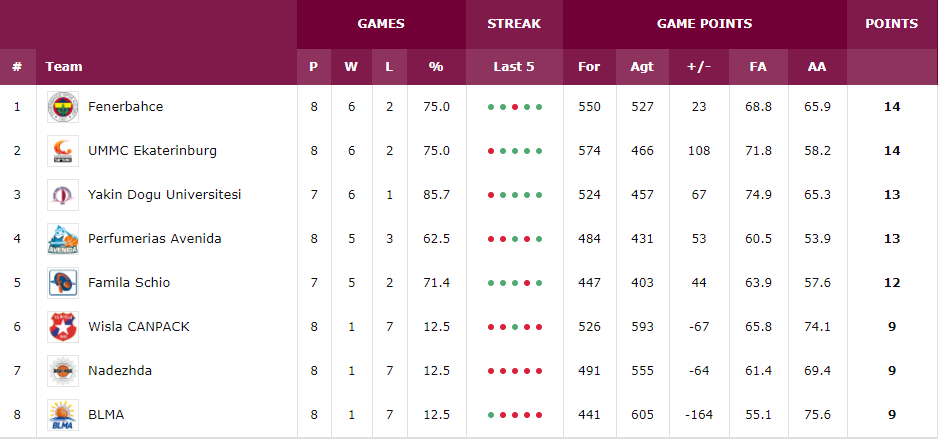Click the BLMA team logo
The height and width of the screenshot is (439, 939).
click(63, 414)
